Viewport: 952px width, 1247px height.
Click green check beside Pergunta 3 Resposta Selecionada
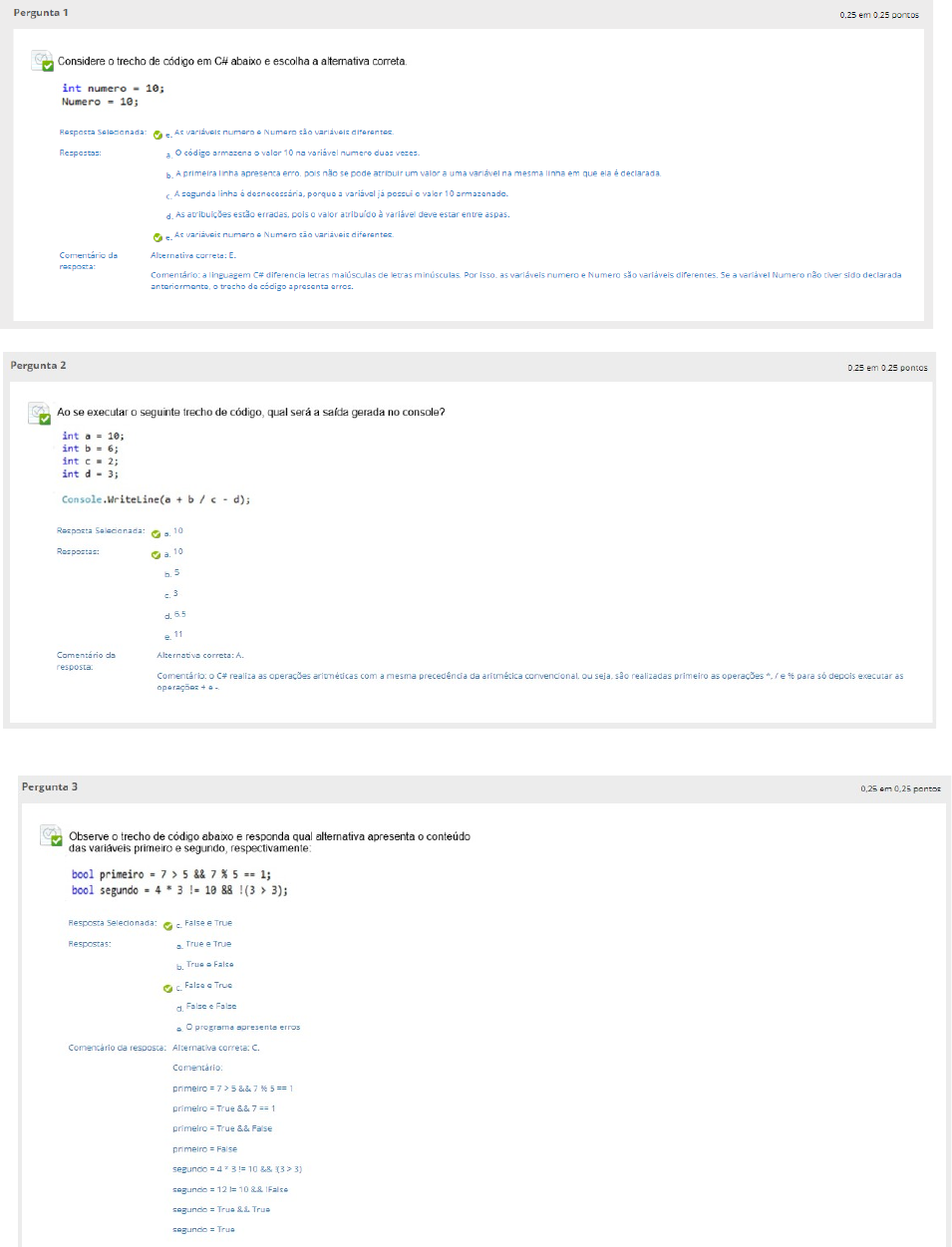click(x=167, y=925)
